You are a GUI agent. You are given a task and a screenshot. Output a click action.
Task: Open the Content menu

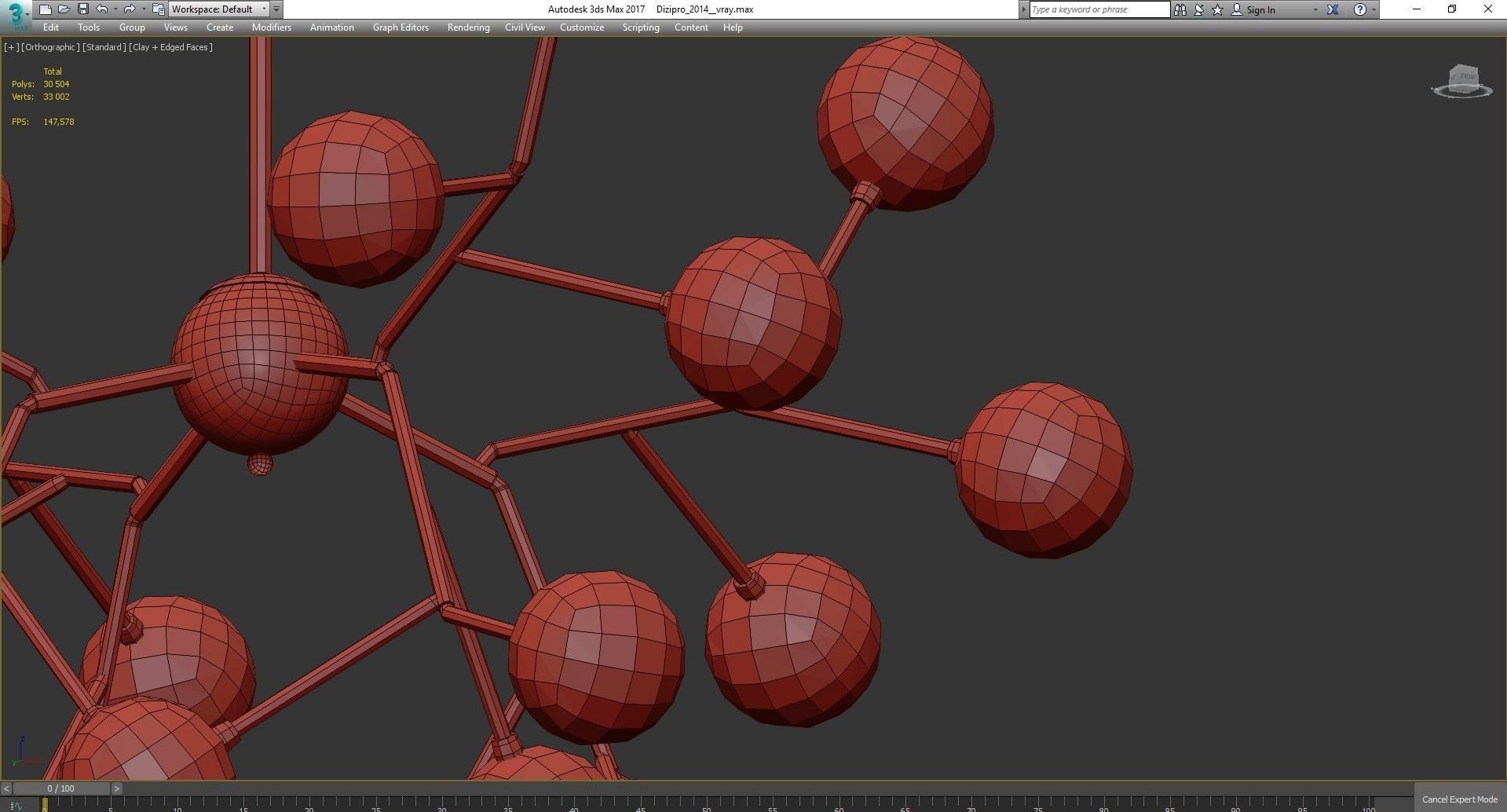691,27
